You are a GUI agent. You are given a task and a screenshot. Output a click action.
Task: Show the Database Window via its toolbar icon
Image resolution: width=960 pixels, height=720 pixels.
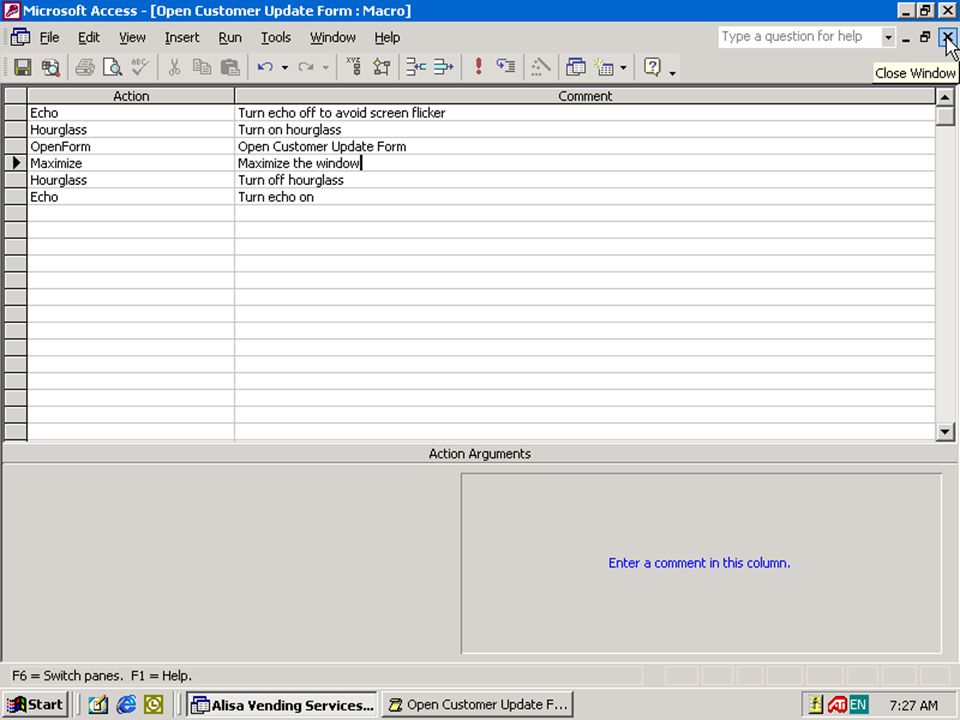pyautogui.click(x=576, y=67)
